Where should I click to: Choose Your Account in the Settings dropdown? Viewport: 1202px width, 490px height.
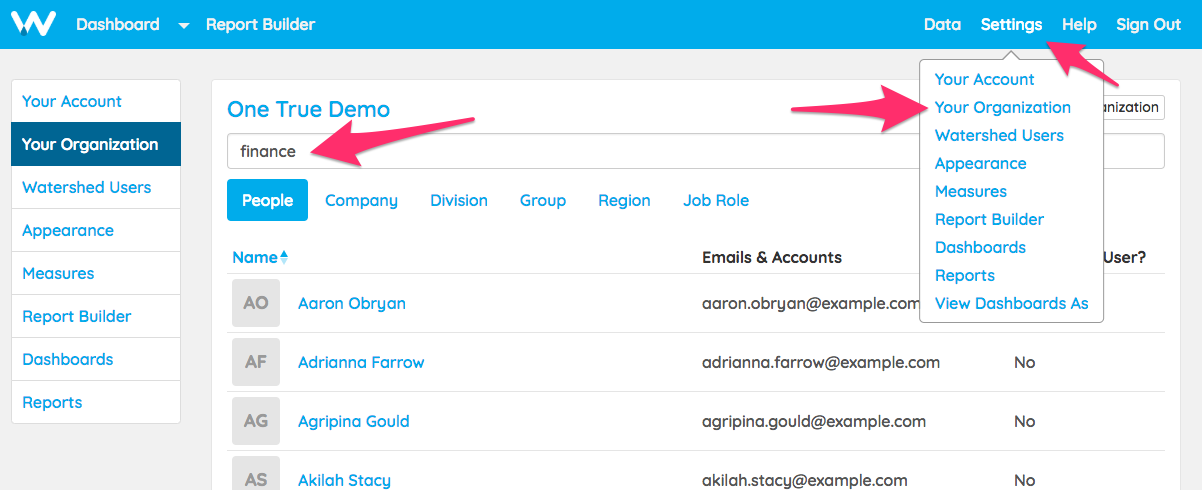[985, 79]
